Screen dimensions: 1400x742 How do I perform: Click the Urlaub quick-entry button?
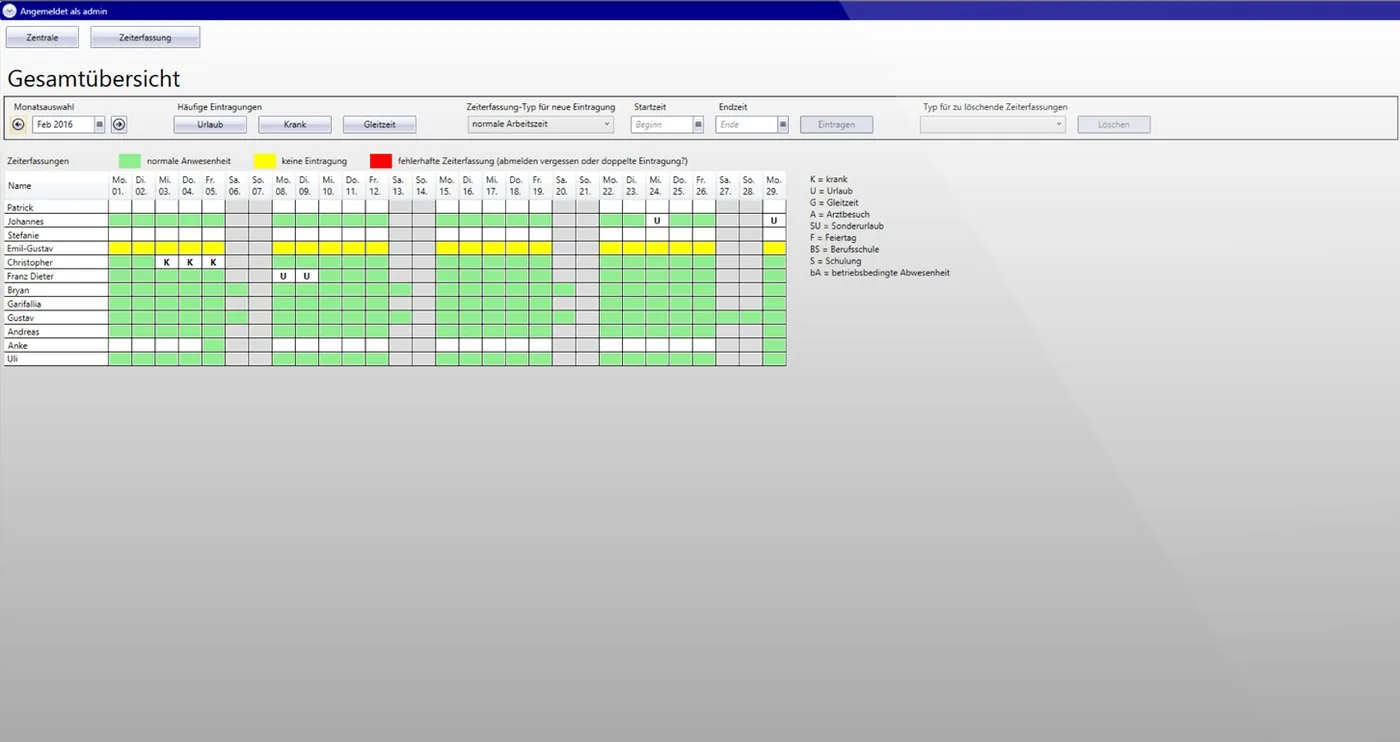pyautogui.click(x=210, y=125)
